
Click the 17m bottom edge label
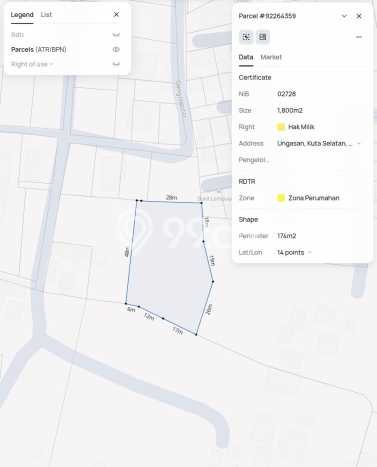[x=178, y=331]
